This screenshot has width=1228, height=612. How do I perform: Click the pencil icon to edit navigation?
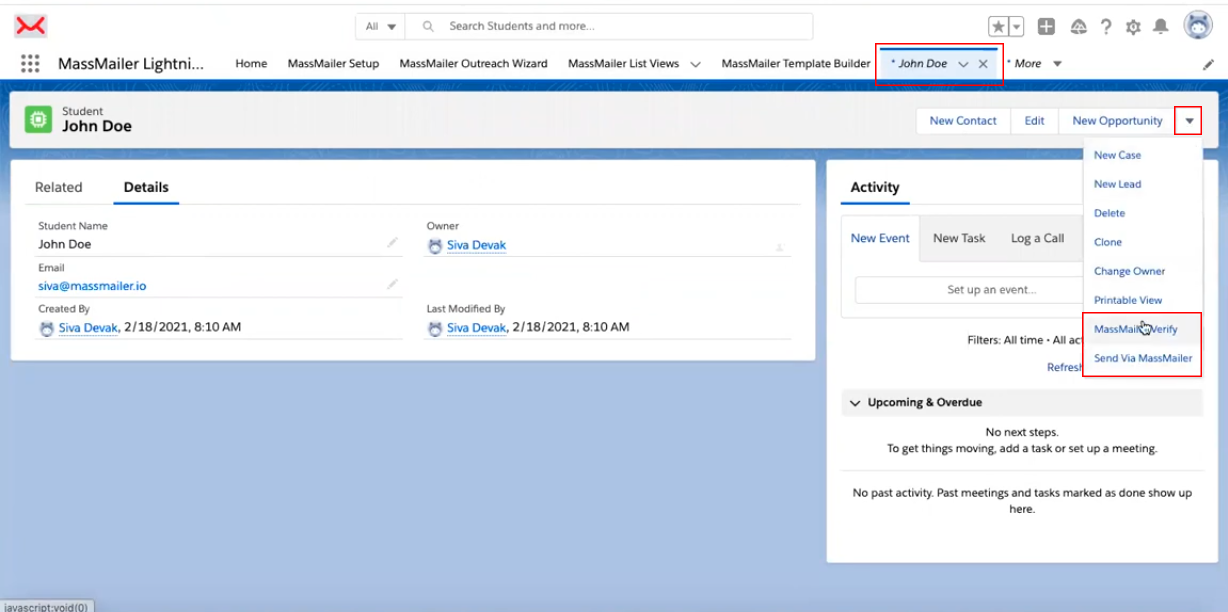coord(1208,64)
